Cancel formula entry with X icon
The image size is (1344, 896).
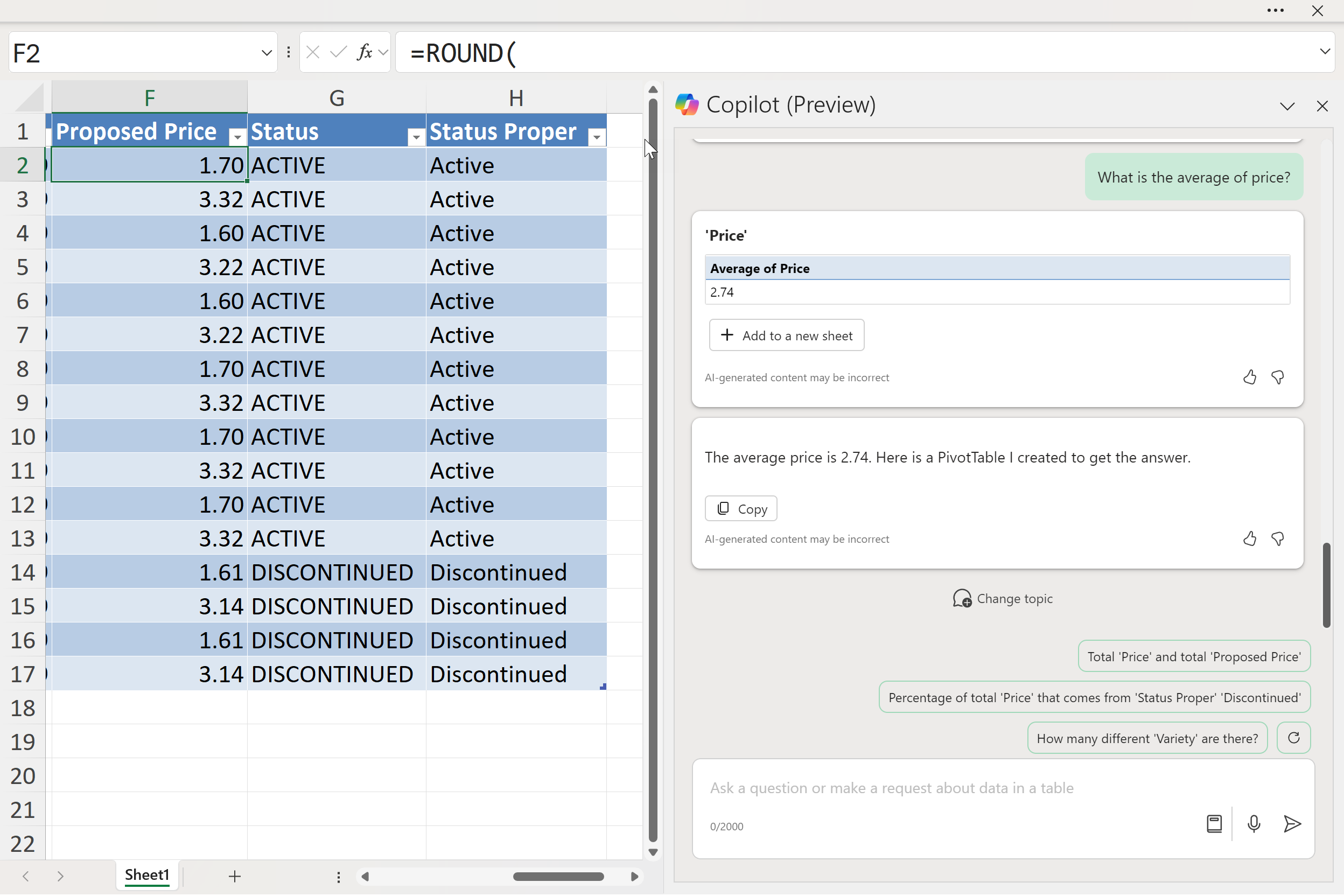[x=312, y=53]
